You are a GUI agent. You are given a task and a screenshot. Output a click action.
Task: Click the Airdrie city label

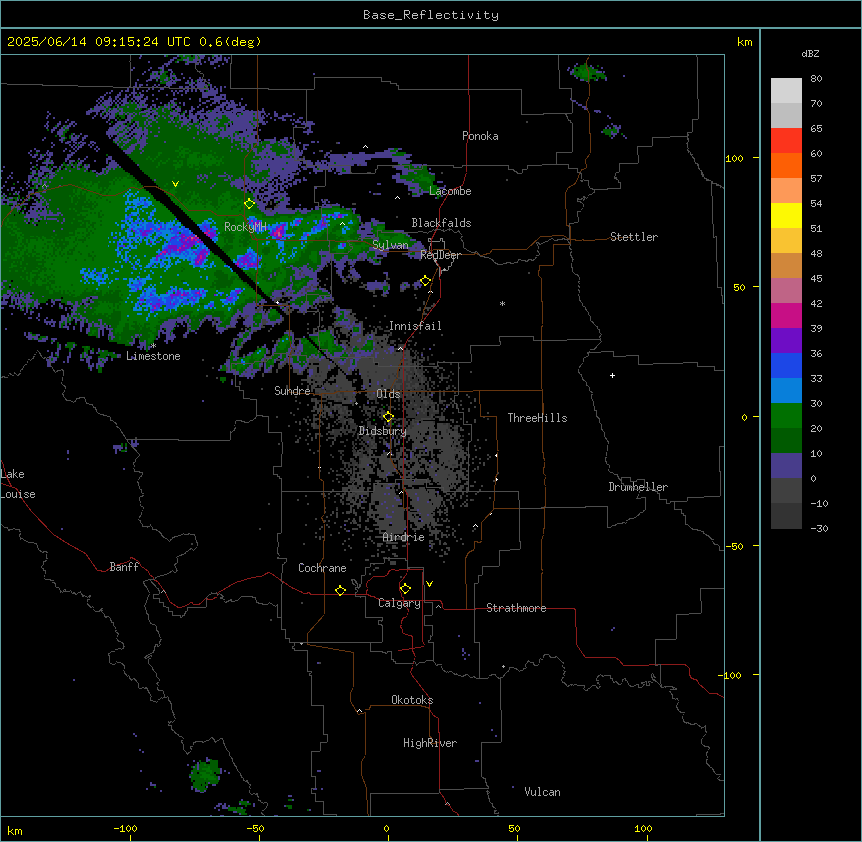pos(403,537)
